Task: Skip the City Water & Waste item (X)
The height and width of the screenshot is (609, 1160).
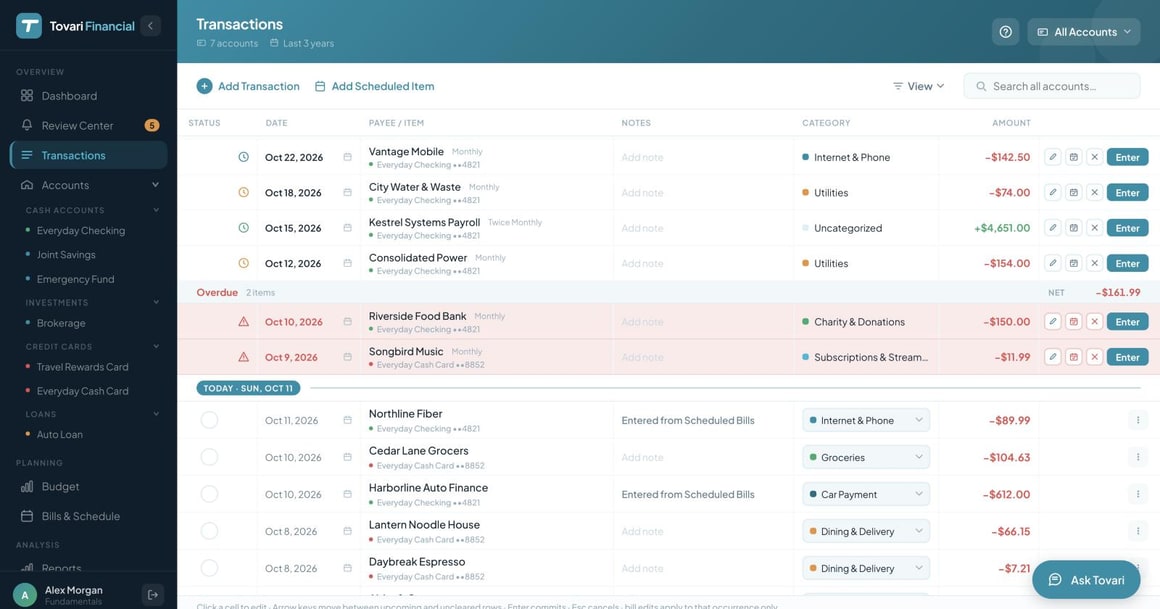Action: [1094, 192]
